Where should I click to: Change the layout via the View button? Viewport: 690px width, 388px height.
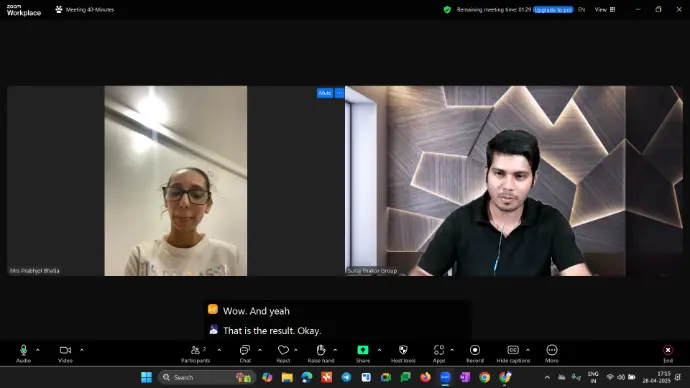(605, 10)
